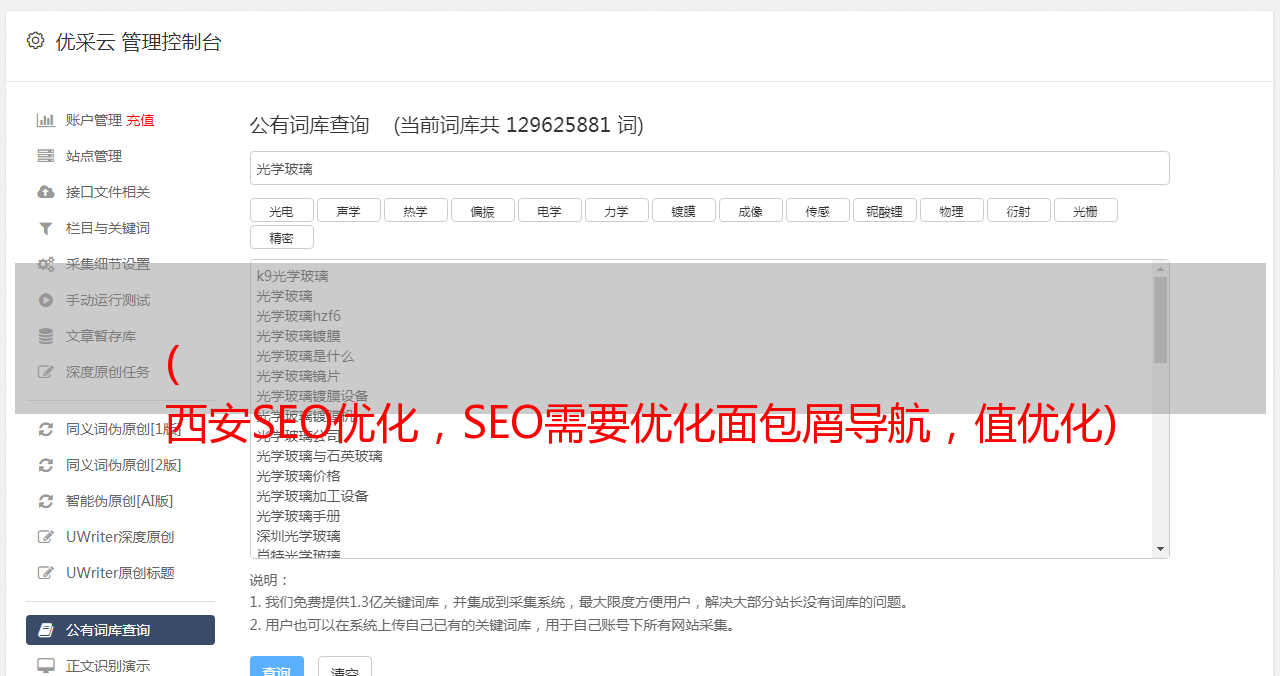The image size is (1280, 676).
Task: Click the filter icon for 栏目与关键词
Action: [46, 228]
